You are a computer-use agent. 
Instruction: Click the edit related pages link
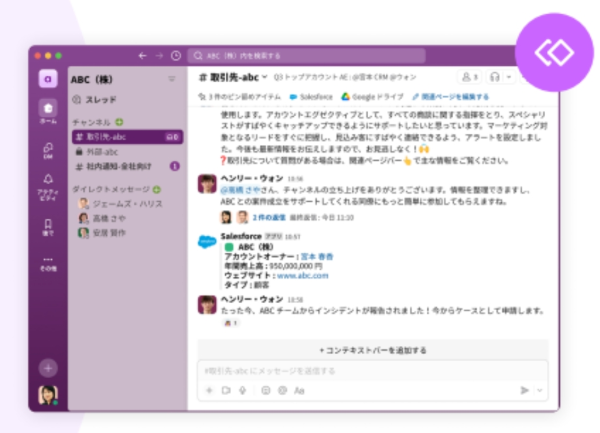pos(450,97)
